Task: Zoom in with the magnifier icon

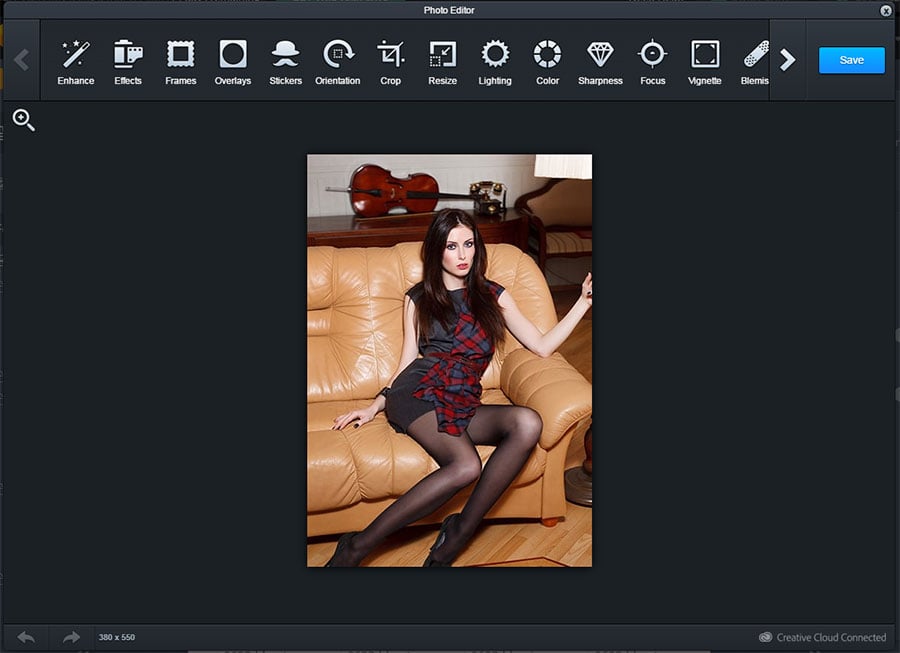Action: 24,121
